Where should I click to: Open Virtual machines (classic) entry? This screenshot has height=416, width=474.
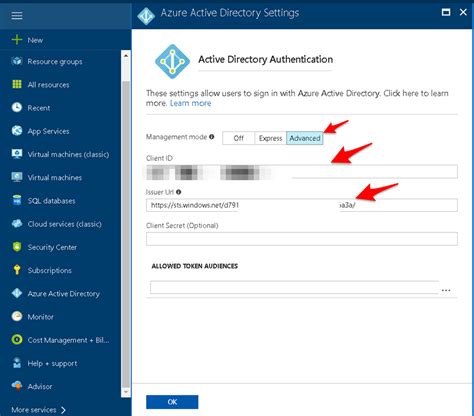(x=68, y=154)
